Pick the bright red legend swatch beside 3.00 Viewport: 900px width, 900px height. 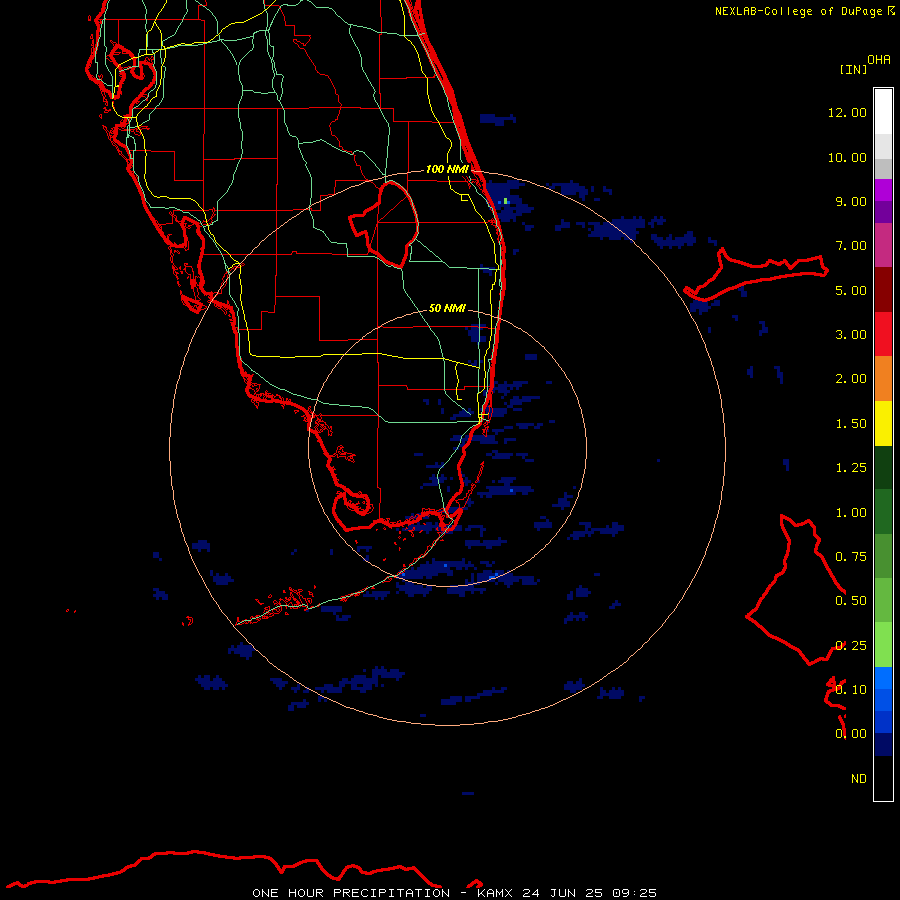coord(883,334)
